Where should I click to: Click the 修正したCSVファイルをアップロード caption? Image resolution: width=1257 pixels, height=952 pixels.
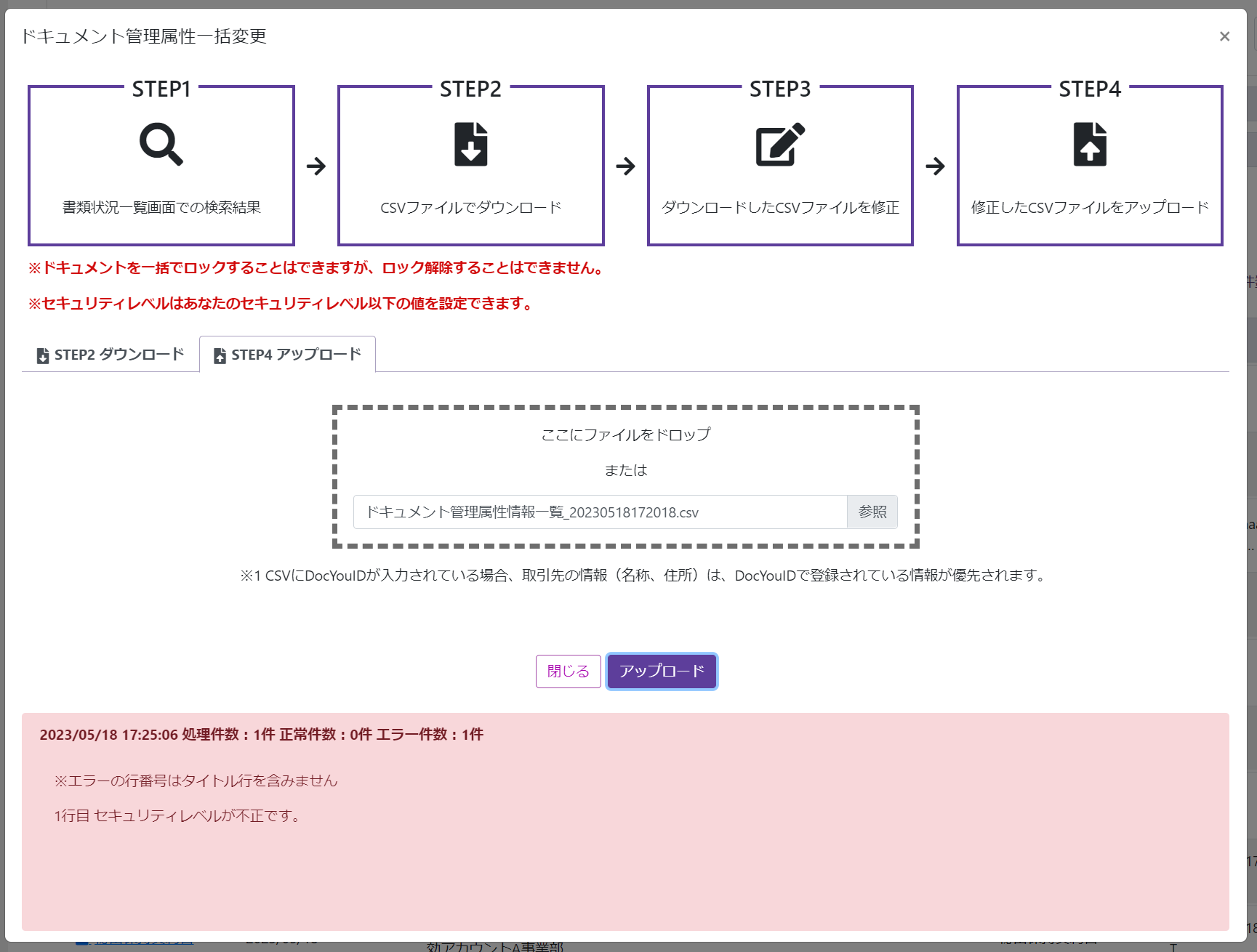pos(1089,208)
